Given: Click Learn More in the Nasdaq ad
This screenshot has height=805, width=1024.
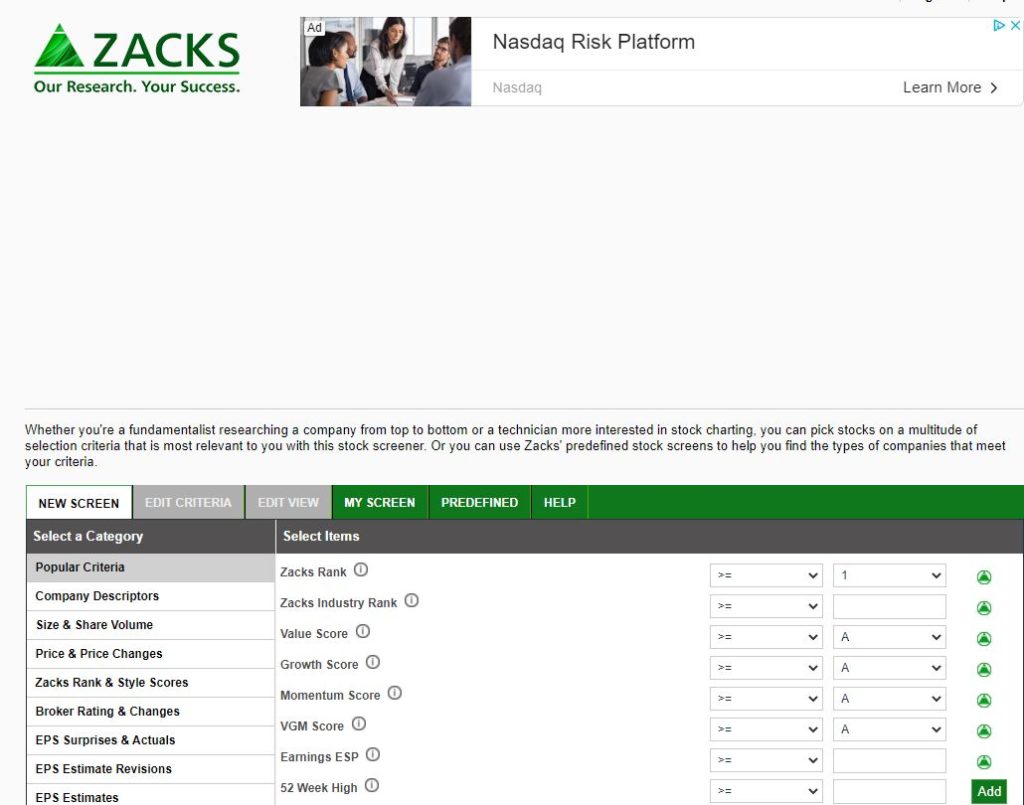Looking at the screenshot, I should [950, 88].
